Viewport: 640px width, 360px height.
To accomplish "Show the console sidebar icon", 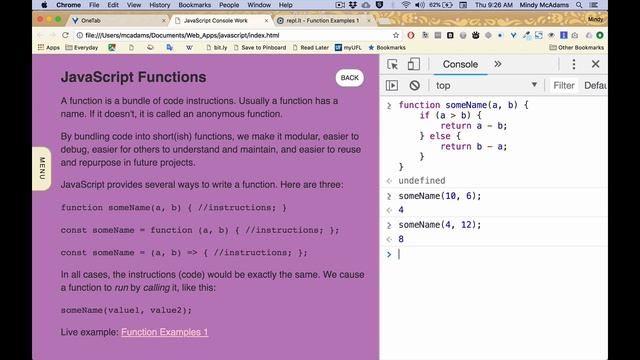I will (392, 85).
